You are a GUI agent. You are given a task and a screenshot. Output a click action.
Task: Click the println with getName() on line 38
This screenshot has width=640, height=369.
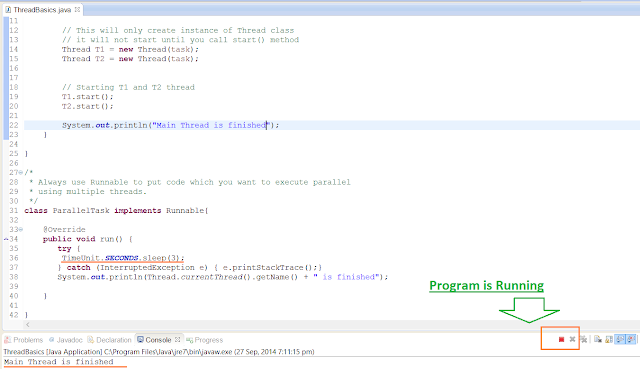click(222, 277)
